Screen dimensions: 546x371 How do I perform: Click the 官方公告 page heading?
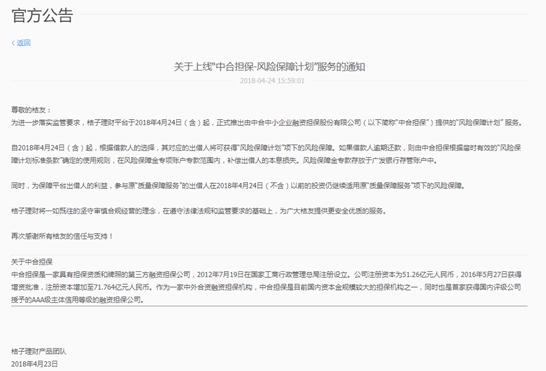(42, 16)
